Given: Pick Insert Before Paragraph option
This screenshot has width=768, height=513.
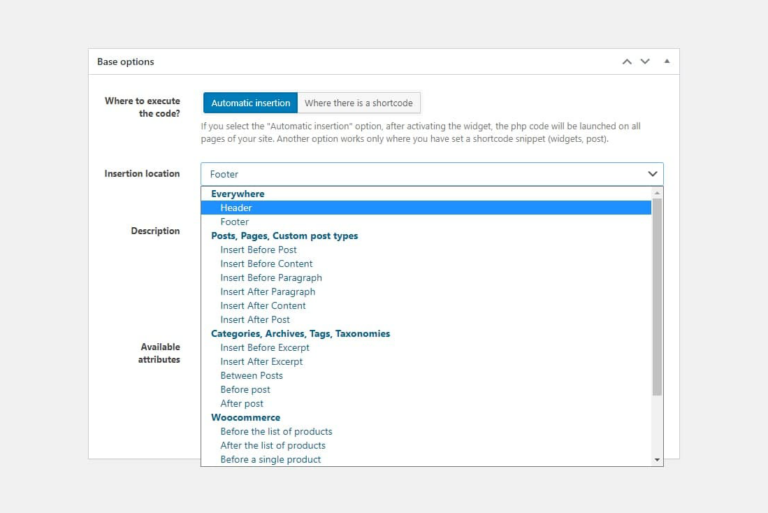Looking at the screenshot, I should point(271,278).
